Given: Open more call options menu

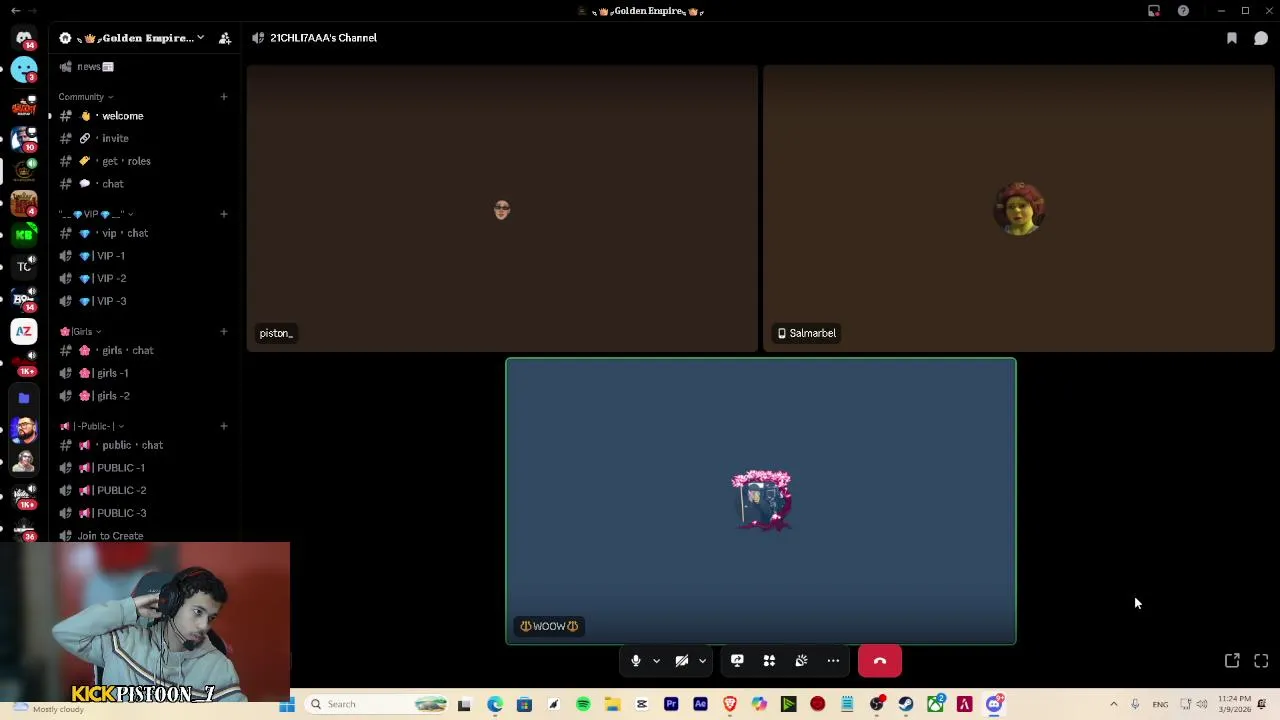Looking at the screenshot, I should click(833, 661).
